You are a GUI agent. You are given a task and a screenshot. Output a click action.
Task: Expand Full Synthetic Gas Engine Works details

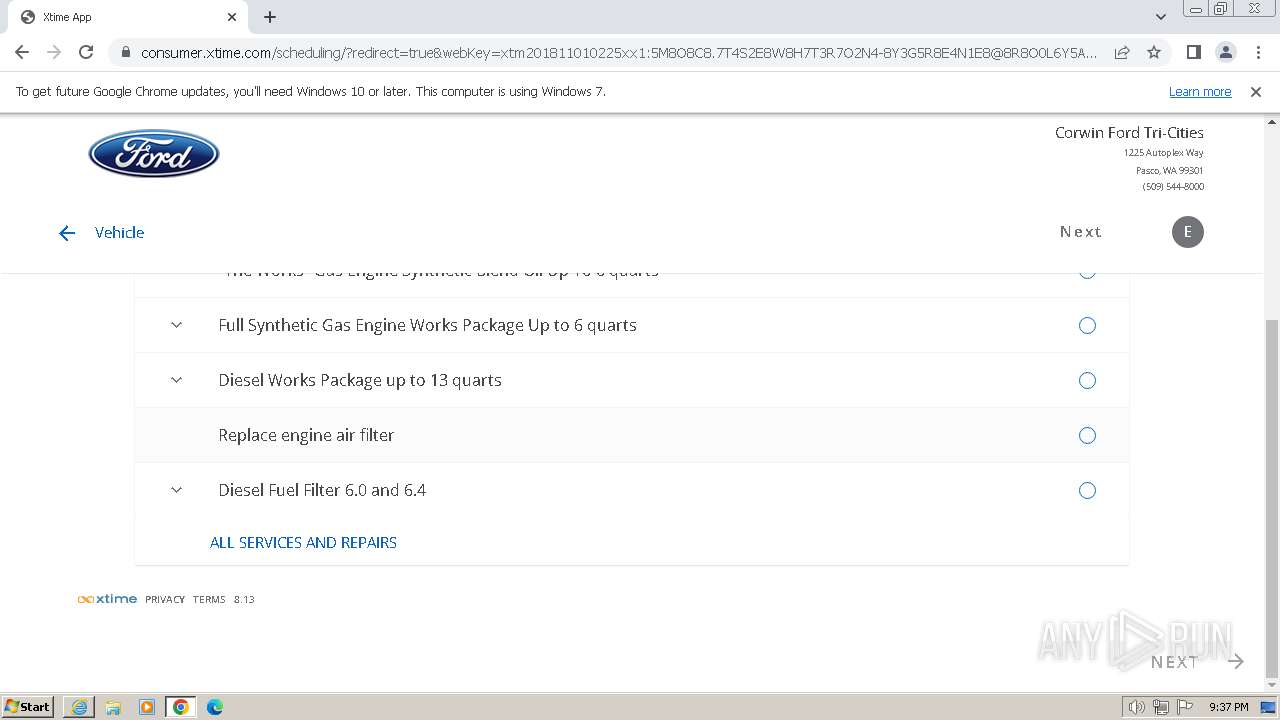click(177, 325)
